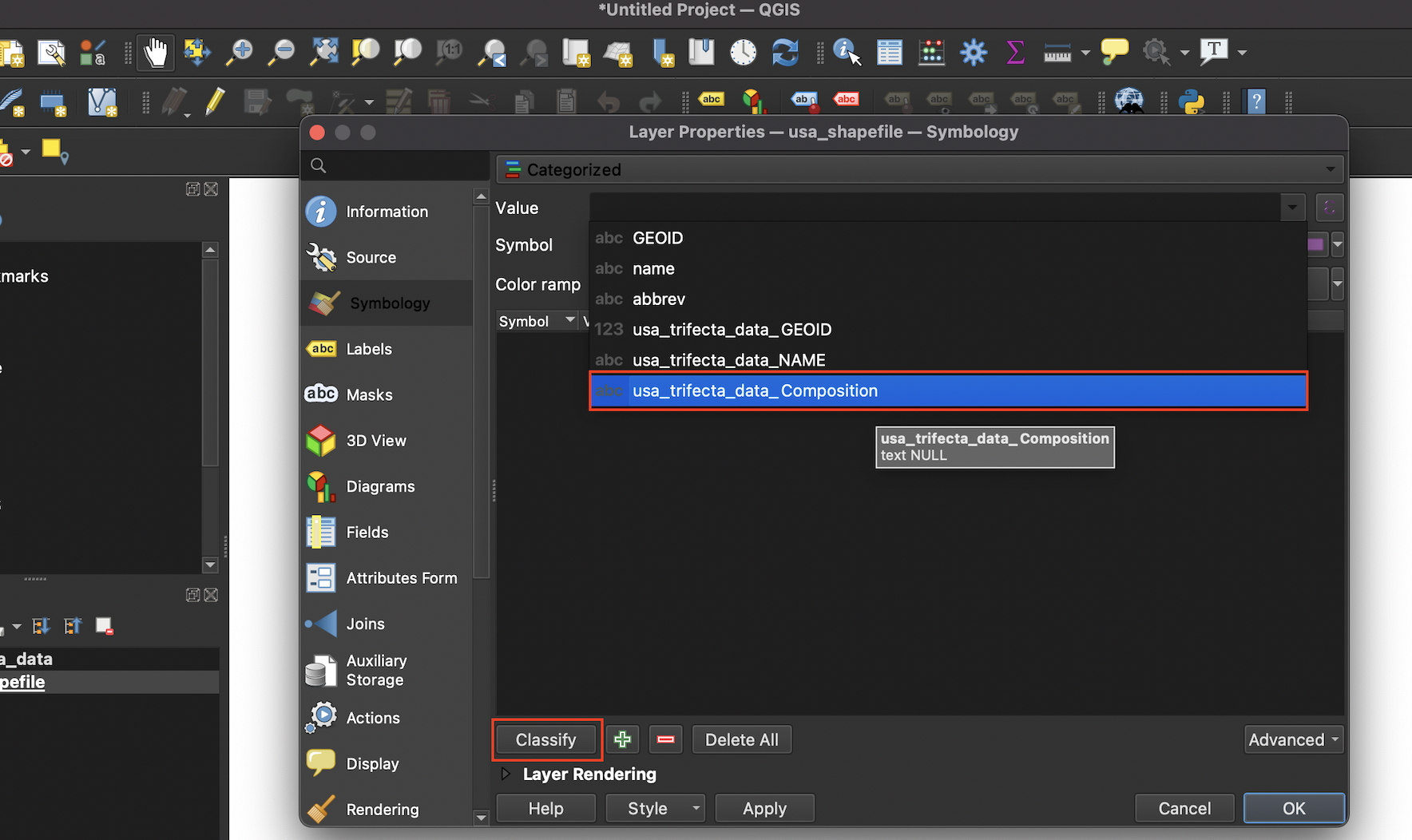Screen dimensions: 1412x840
Task: Toggle editing with the pencil icon
Action: coord(215,102)
